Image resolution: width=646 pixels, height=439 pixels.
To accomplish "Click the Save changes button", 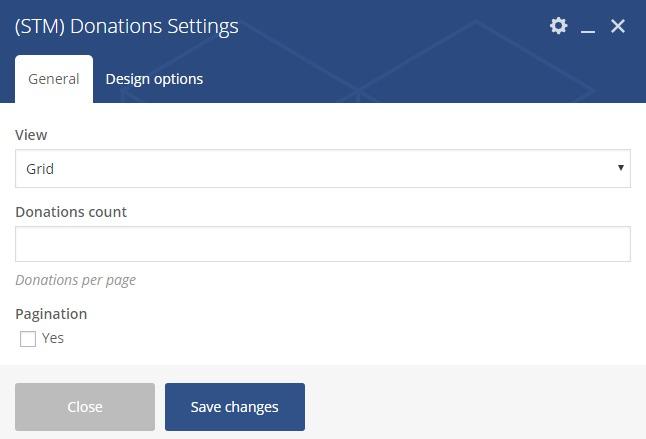I will (235, 407).
